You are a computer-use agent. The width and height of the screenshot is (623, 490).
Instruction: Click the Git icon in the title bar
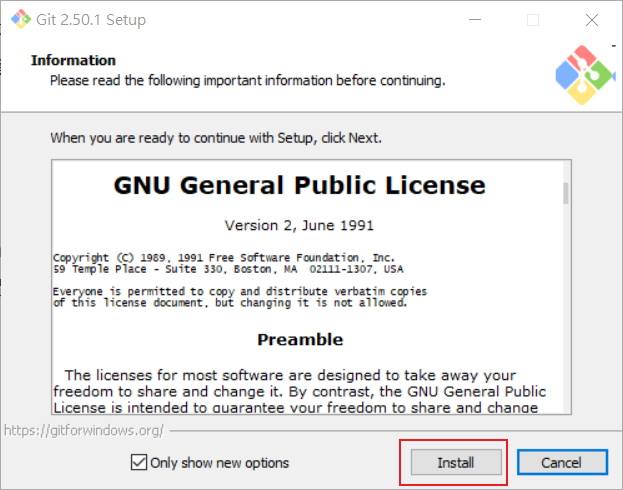tap(20, 19)
